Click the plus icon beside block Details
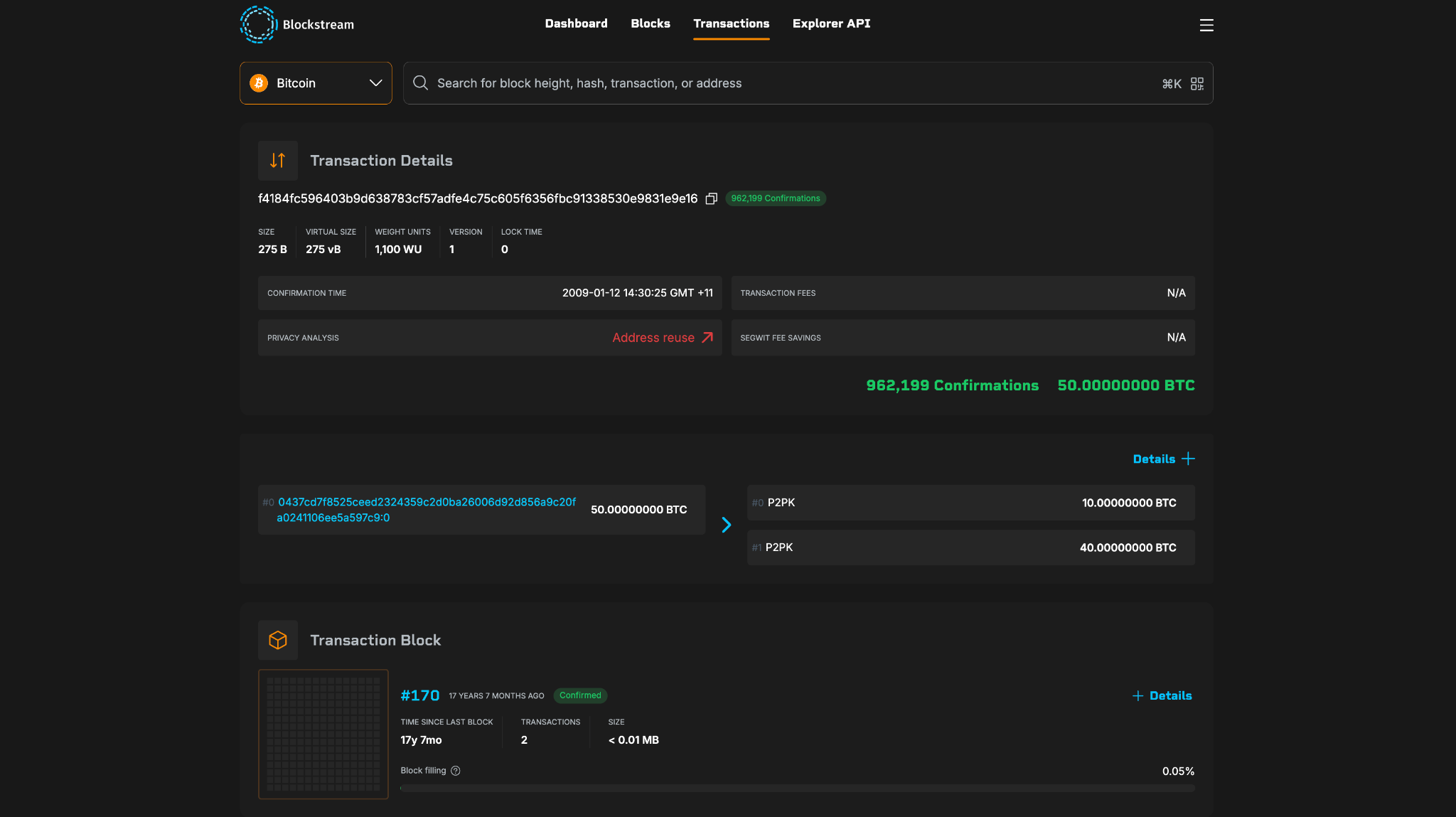Image resolution: width=1456 pixels, height=817 pixels. pyautogui.click(x=1137, y=695)
